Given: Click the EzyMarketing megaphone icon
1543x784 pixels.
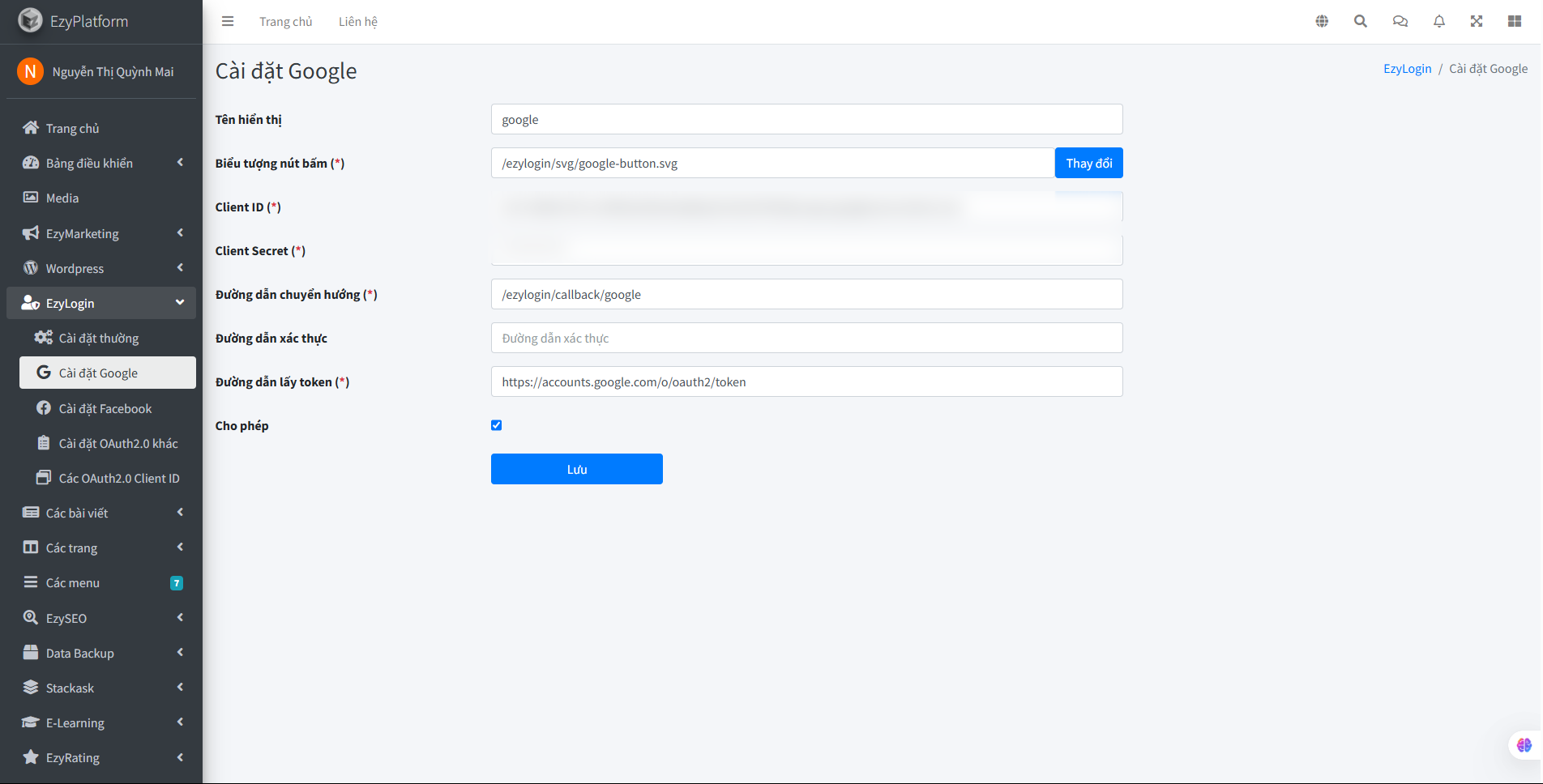Looking at the screenshot, I should [x=31, y=232].
